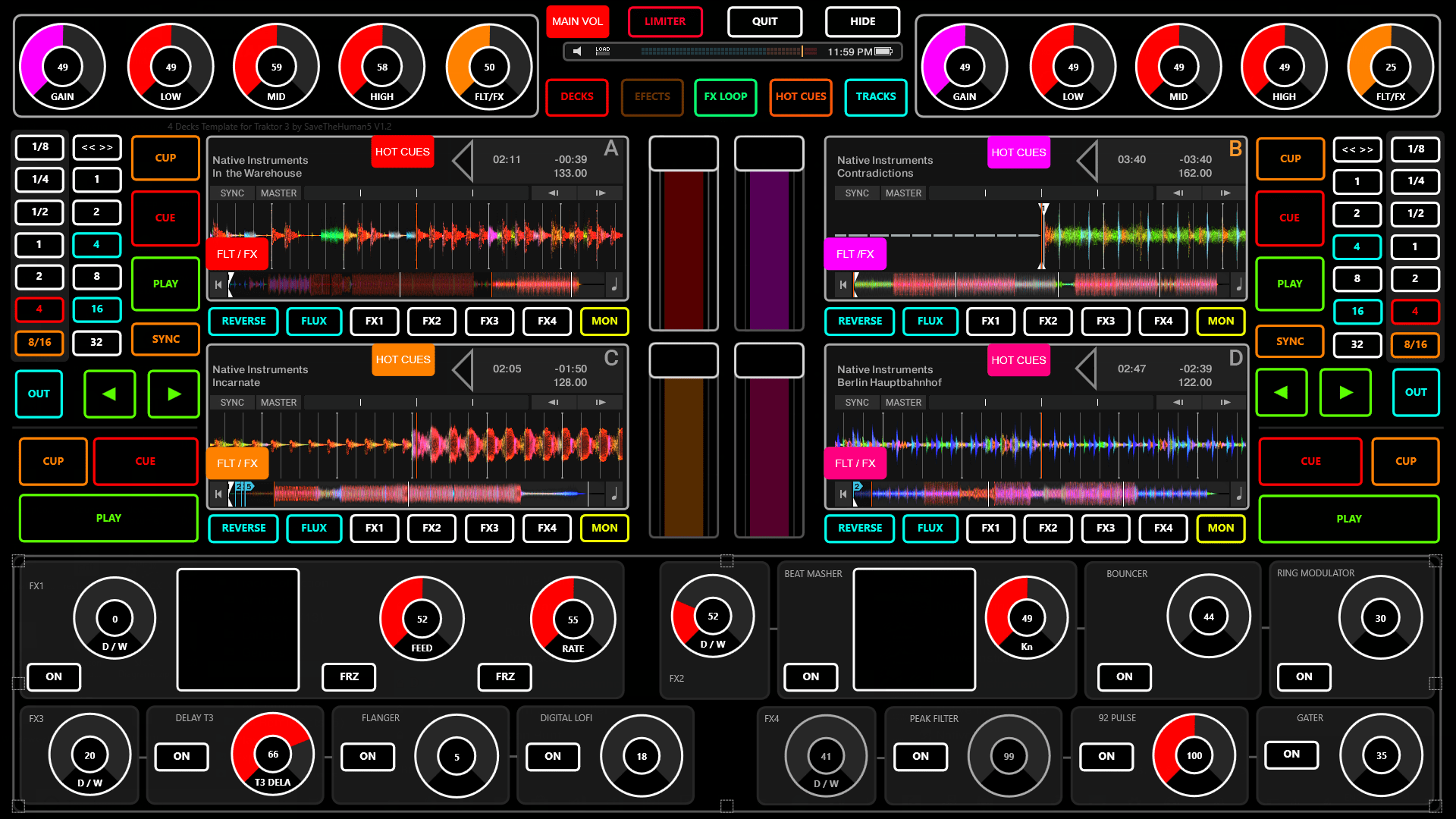1456x819 pixels.
Task: Toggle SYNC on Deck A header
Action: [x=232, y=193]
